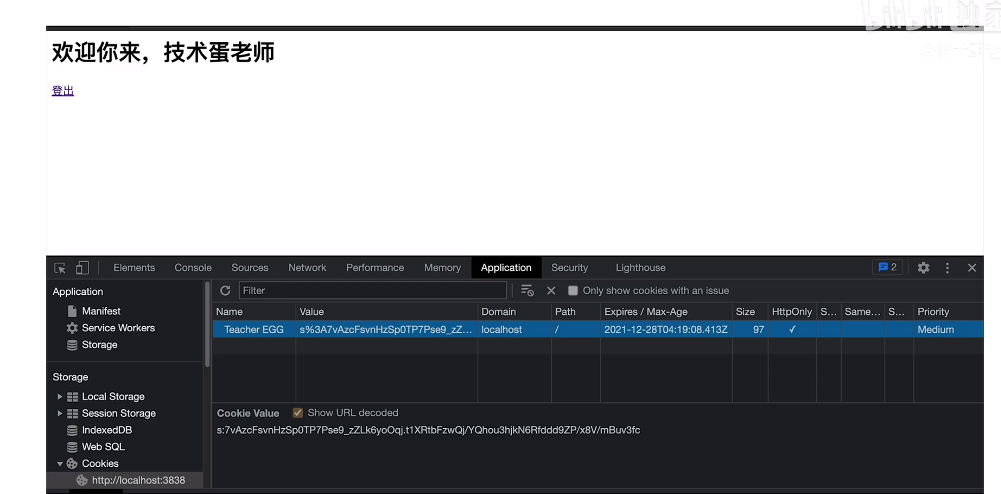1001x494 pixels.
Task: Click the Medium priority cell
Action: click(948, 329)
